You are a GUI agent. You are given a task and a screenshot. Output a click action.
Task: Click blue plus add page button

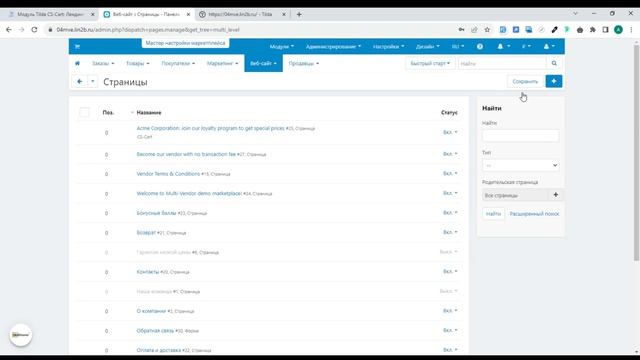[553, 81]
